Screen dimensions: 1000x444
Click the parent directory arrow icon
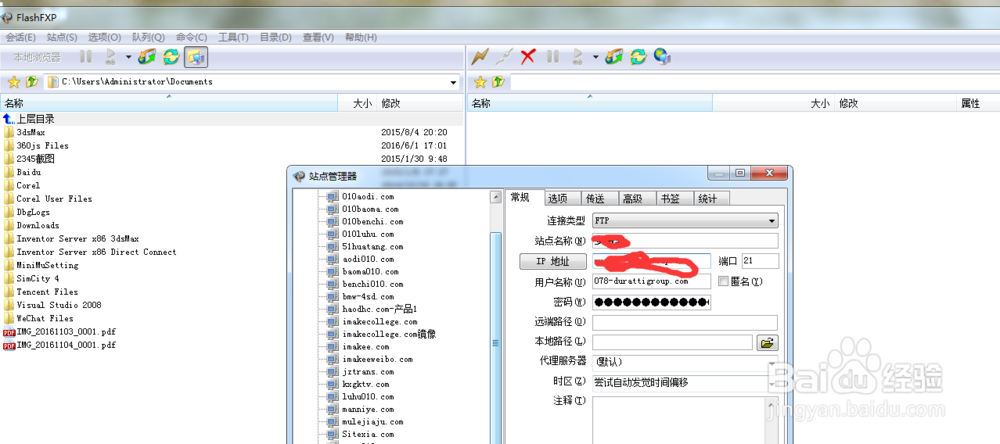click(9, 119)
